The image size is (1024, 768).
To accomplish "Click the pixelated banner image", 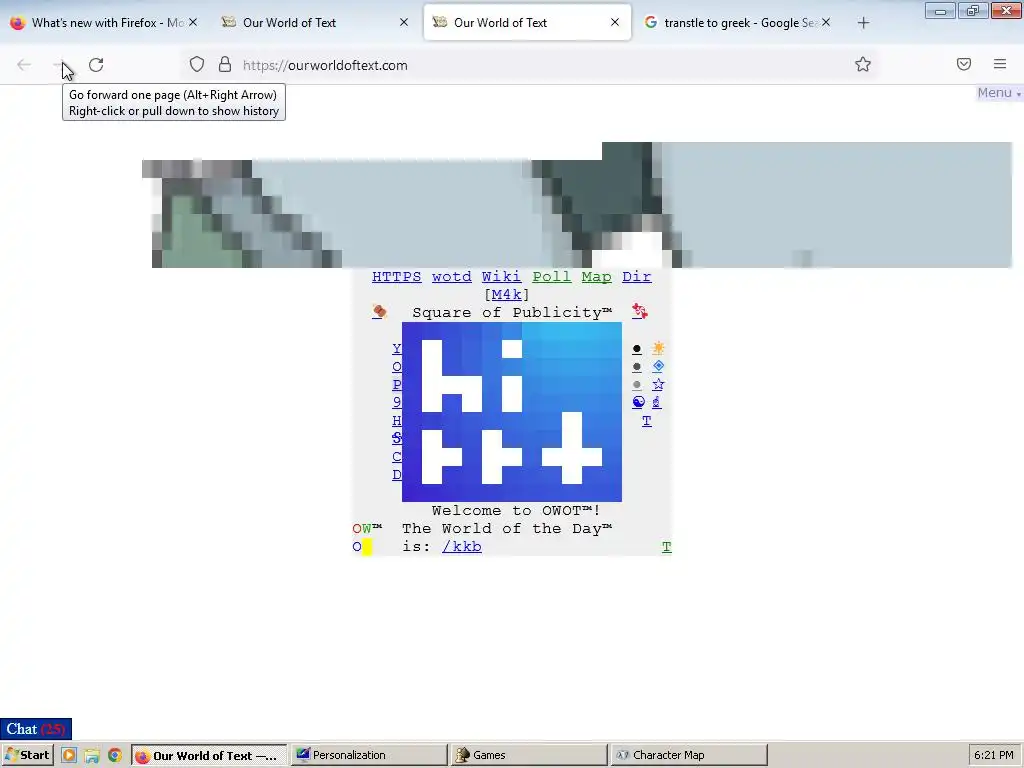I will coord(577,205).
